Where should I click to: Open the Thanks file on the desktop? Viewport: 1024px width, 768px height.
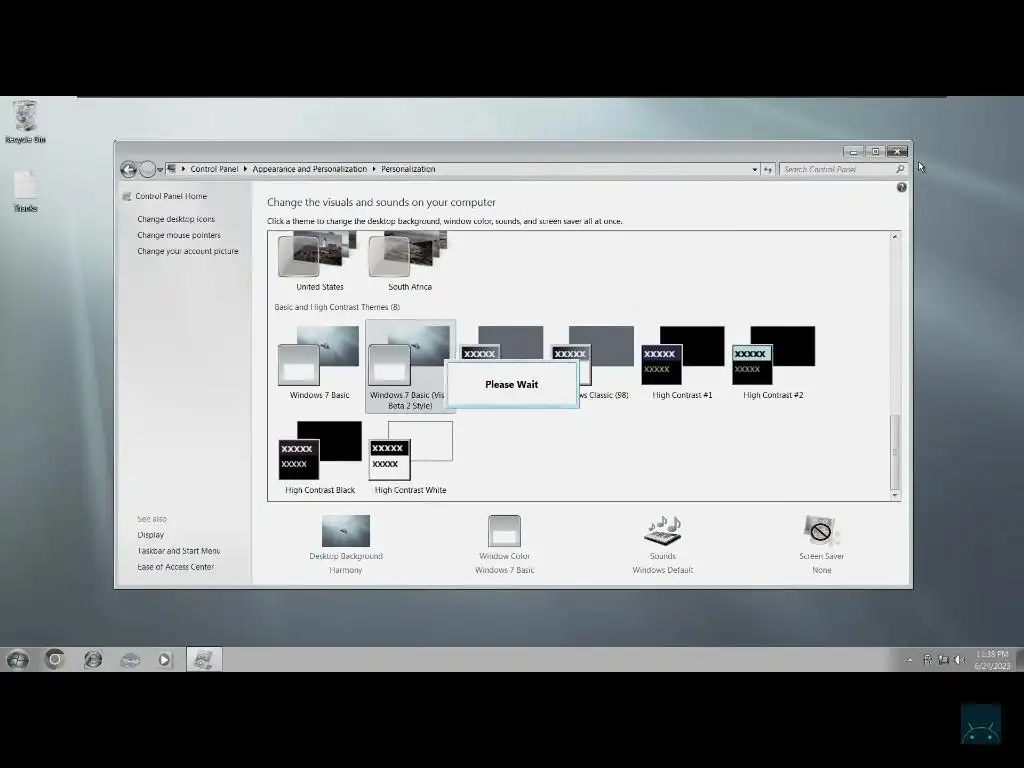pyautogui.click(x=25, y=191)
